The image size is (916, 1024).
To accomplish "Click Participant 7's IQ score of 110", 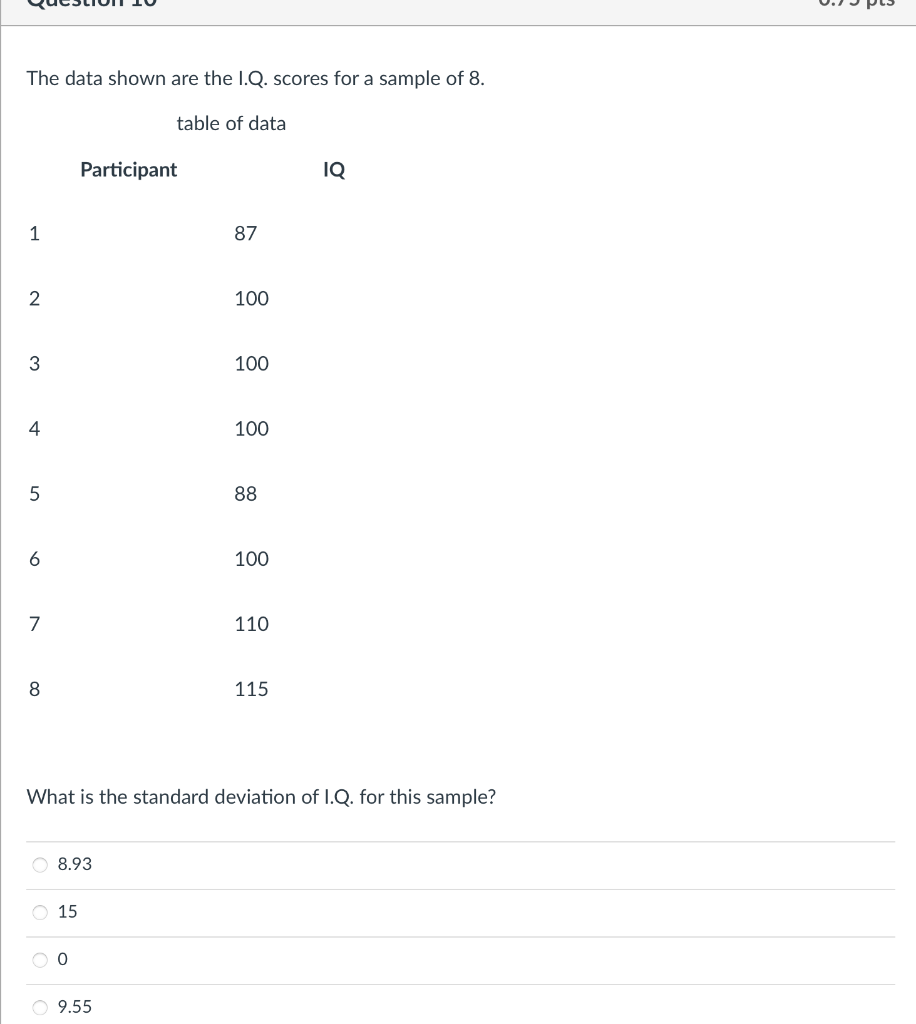I will click(251, 623).
